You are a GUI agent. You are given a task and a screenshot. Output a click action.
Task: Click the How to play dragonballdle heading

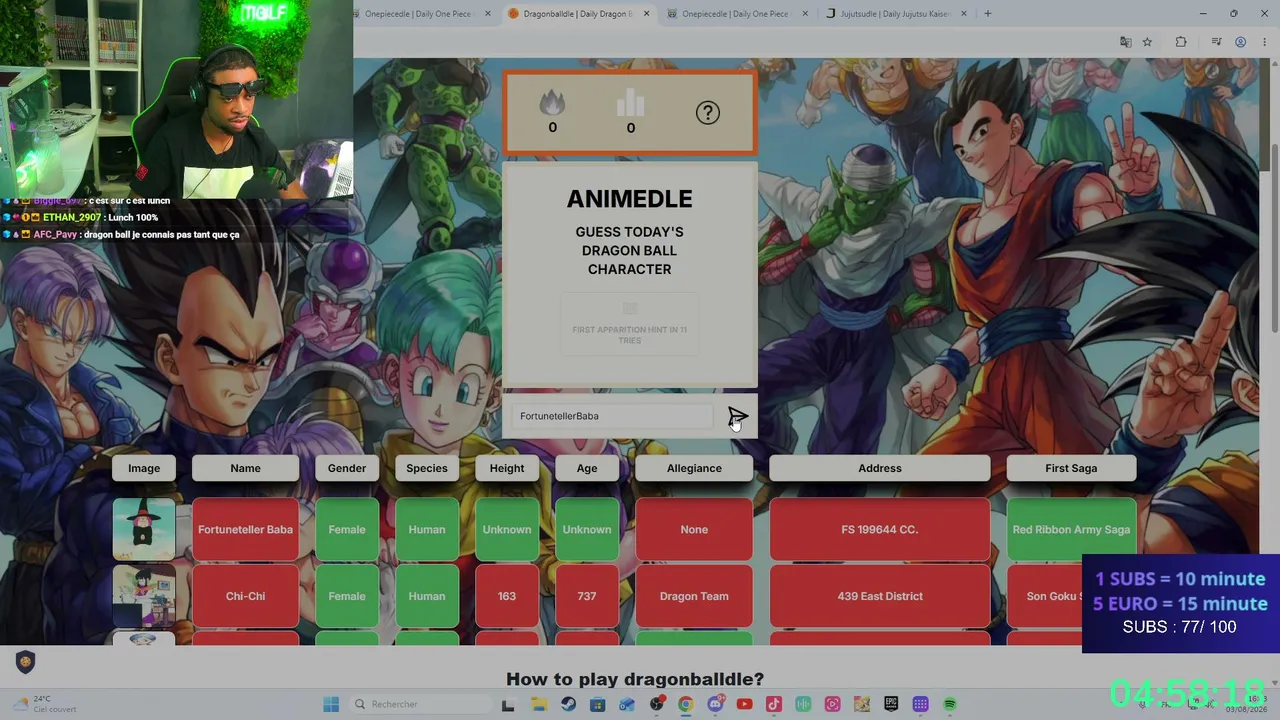(x=635, y=679)
